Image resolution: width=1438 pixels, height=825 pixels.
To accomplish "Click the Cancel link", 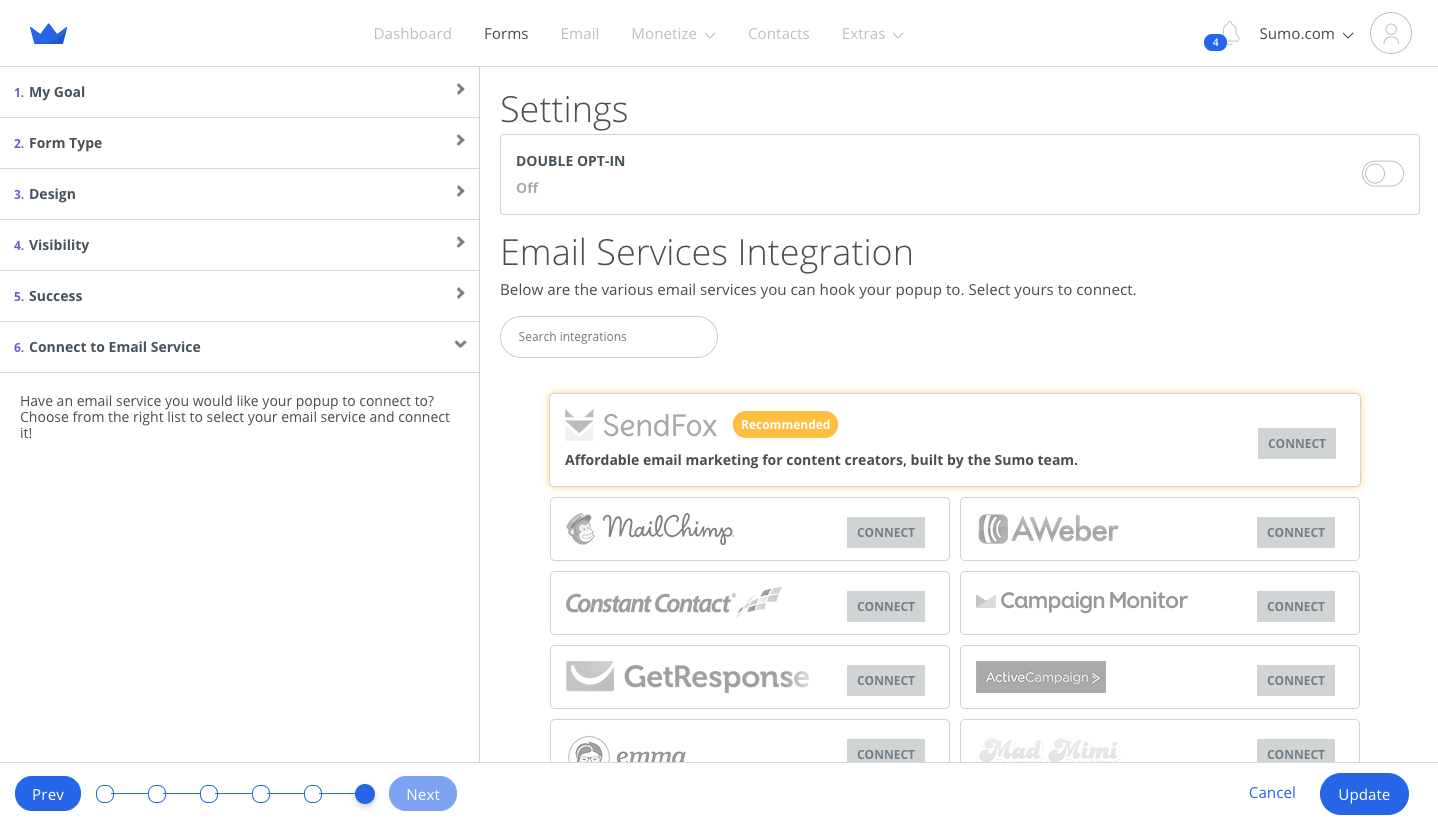I will coord(1272,793).
